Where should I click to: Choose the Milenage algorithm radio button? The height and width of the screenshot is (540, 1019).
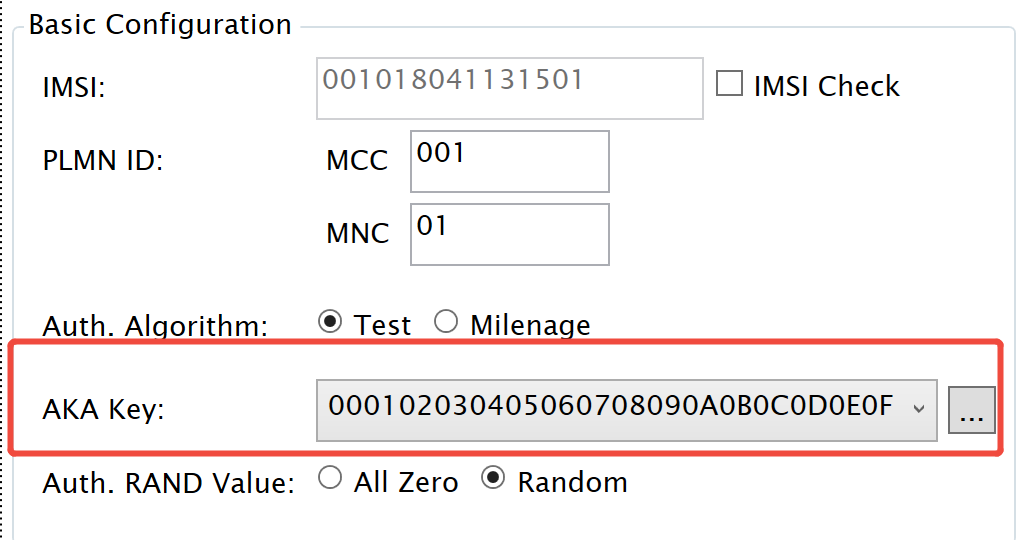446,323
